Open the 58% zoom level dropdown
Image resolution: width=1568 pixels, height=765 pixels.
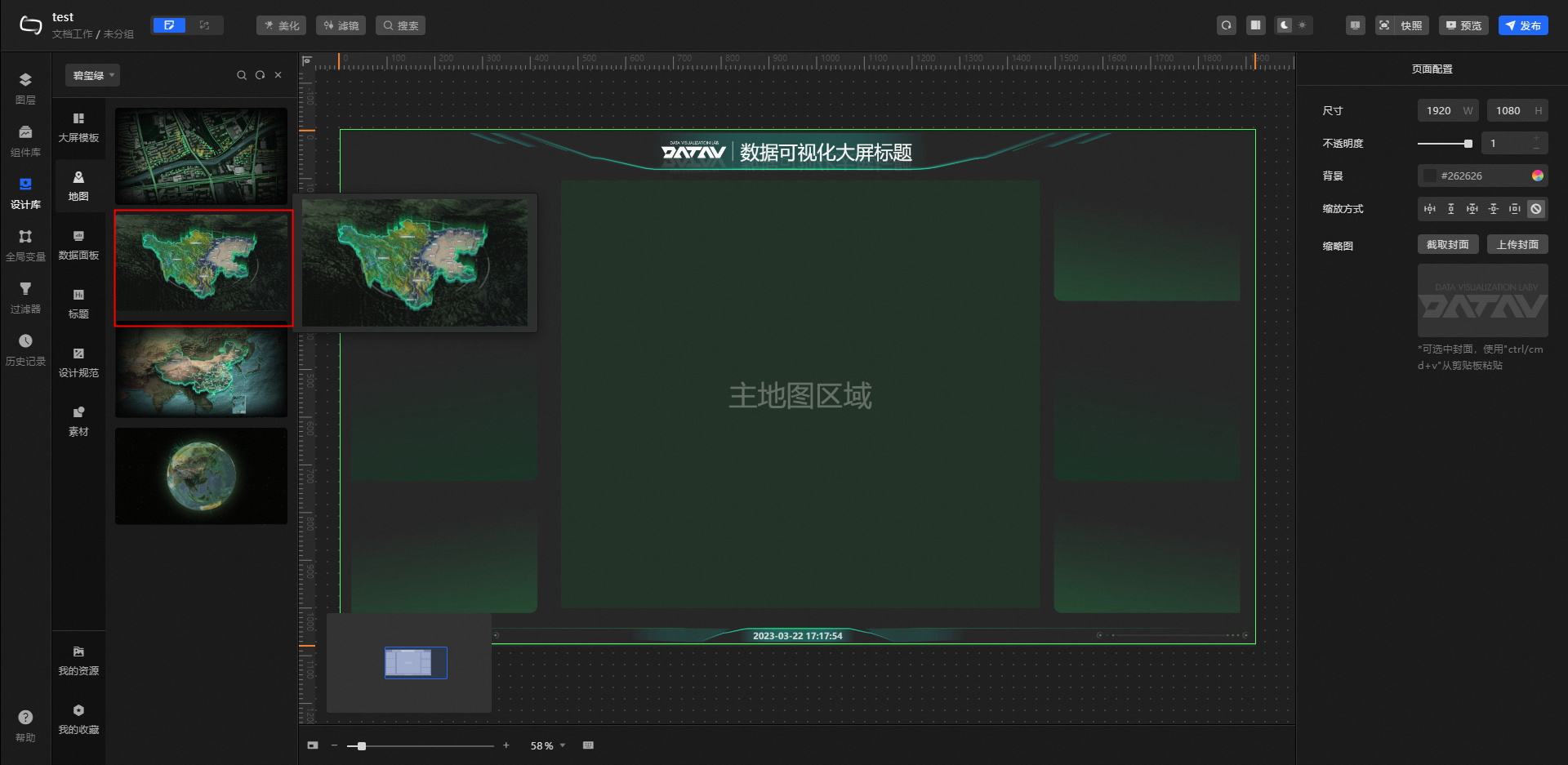click(x=548, y=745)
